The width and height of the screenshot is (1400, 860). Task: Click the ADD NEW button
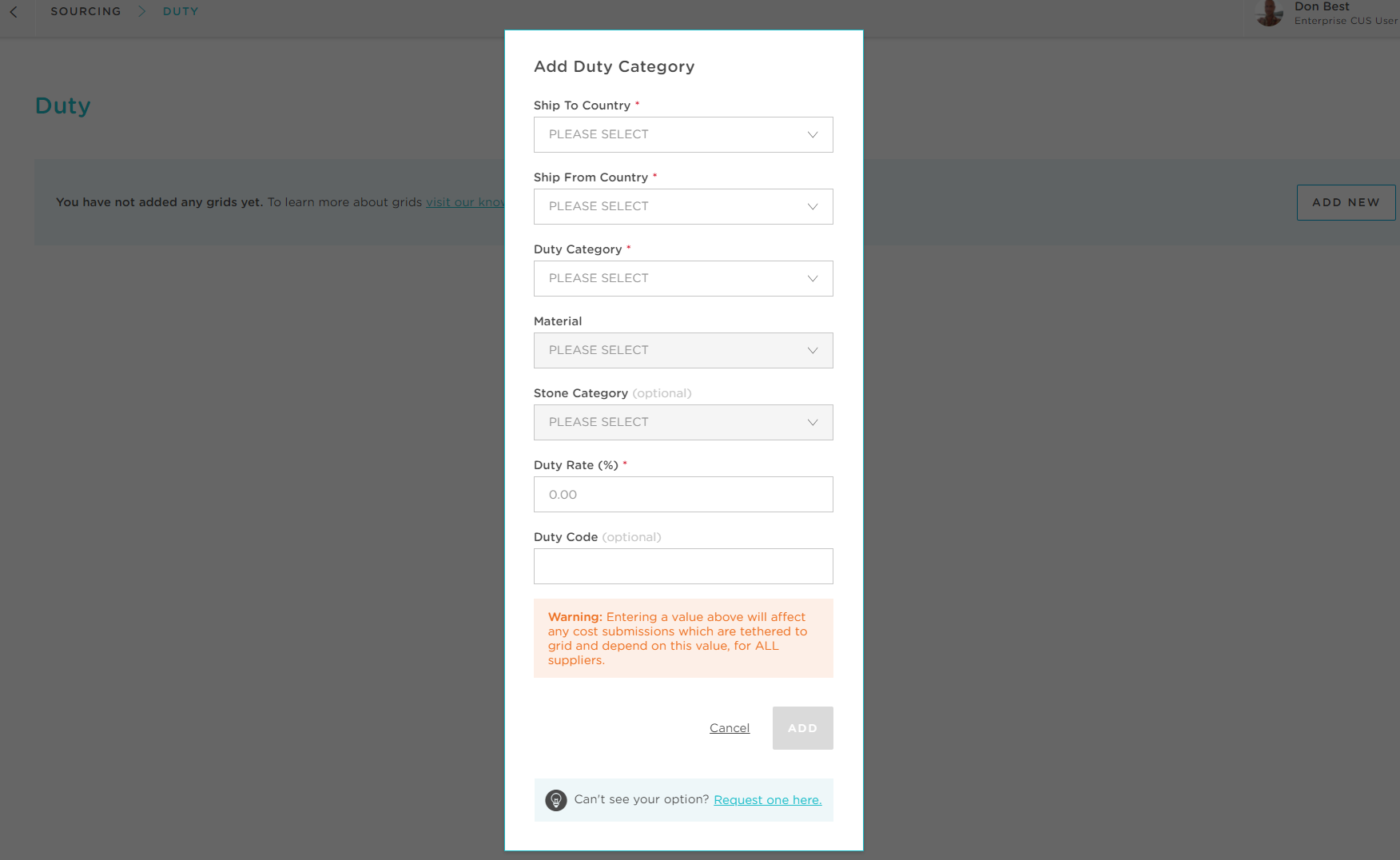(x=1346, y=202)
